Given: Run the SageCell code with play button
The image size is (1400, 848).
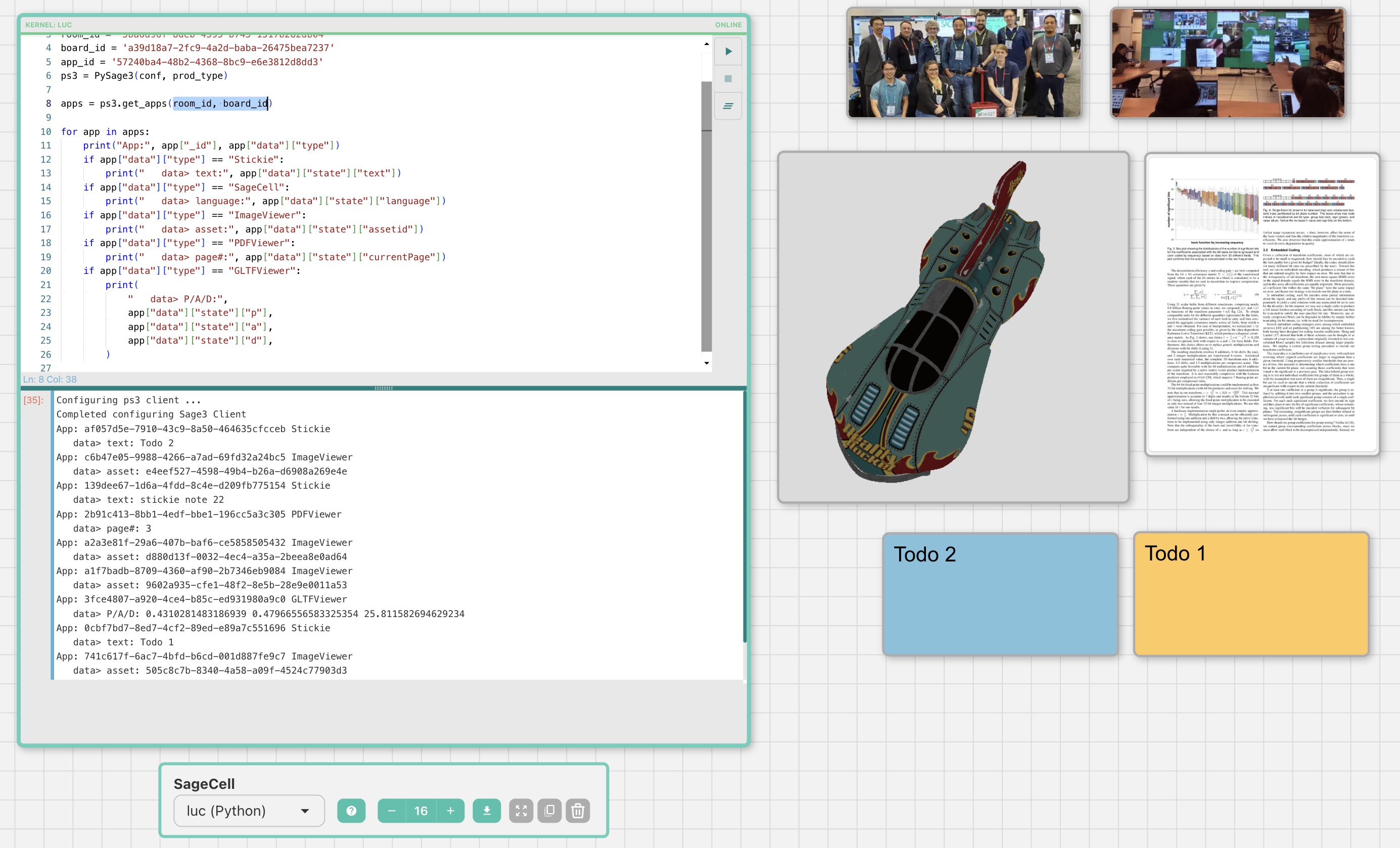Looking at the screenshot, I should 728,52.
